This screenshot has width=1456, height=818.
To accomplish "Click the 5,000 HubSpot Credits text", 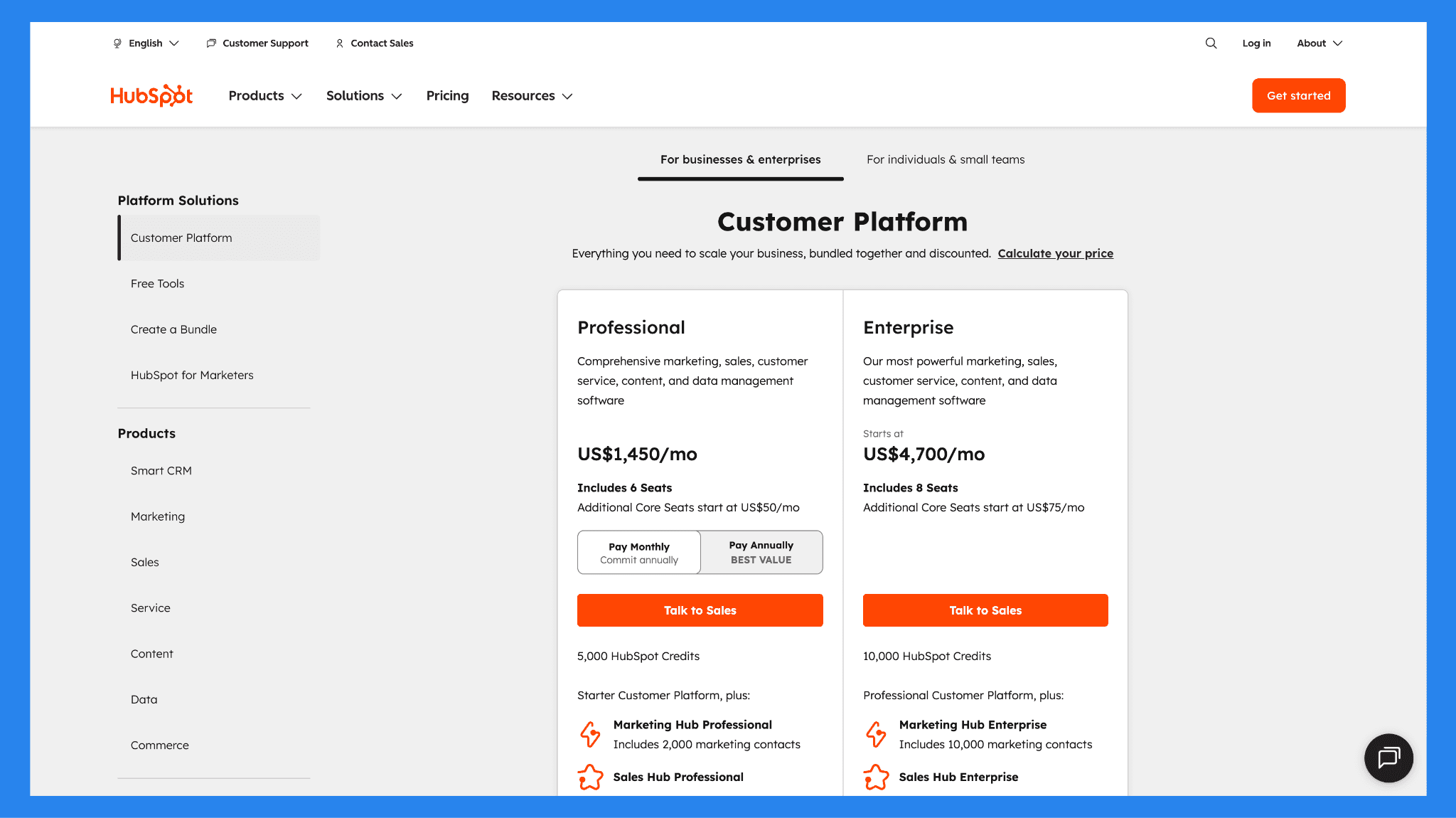I will 638,657.
